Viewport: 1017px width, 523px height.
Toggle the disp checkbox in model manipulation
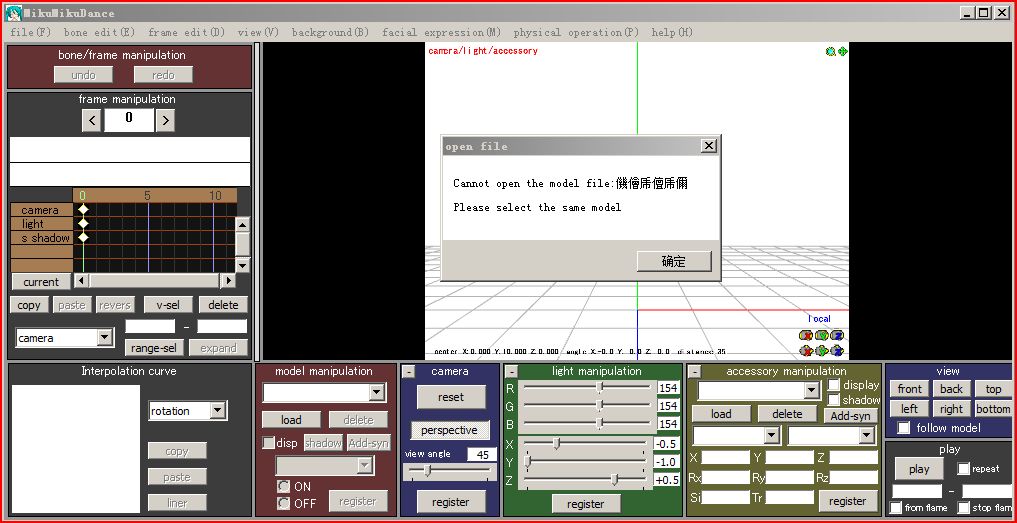(269, 443)
